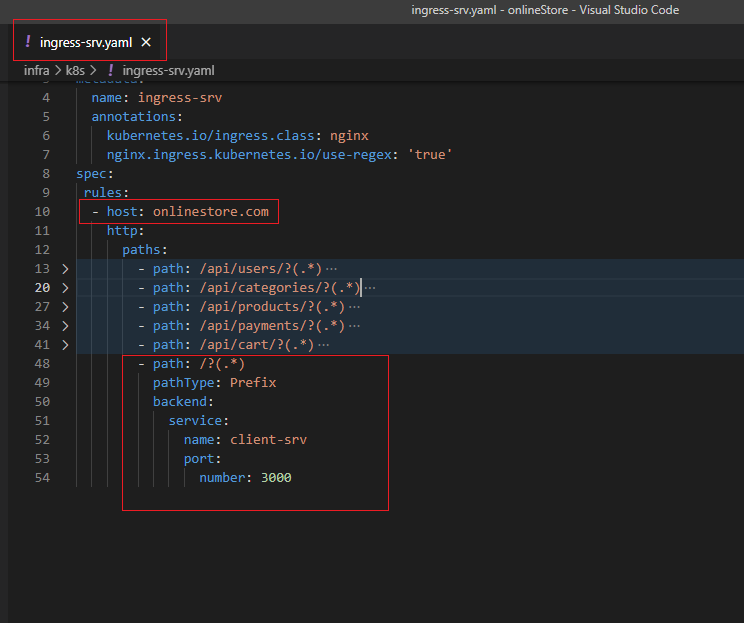The height and width of the screenshot is (623, 744).
Task: Click the ellipsis after the /api/users path
Action: (x=332, y=269)
